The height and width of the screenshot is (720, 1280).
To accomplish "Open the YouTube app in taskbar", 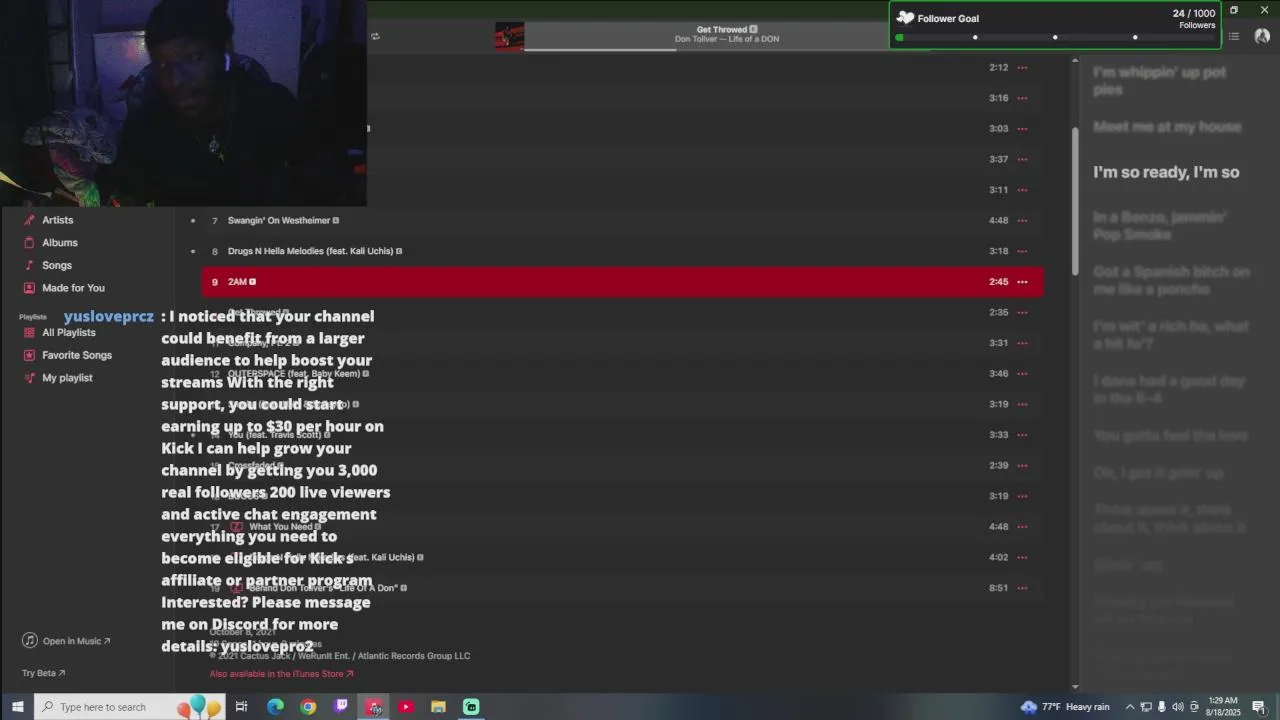I will pyautogui.click(x=406, y=707).
